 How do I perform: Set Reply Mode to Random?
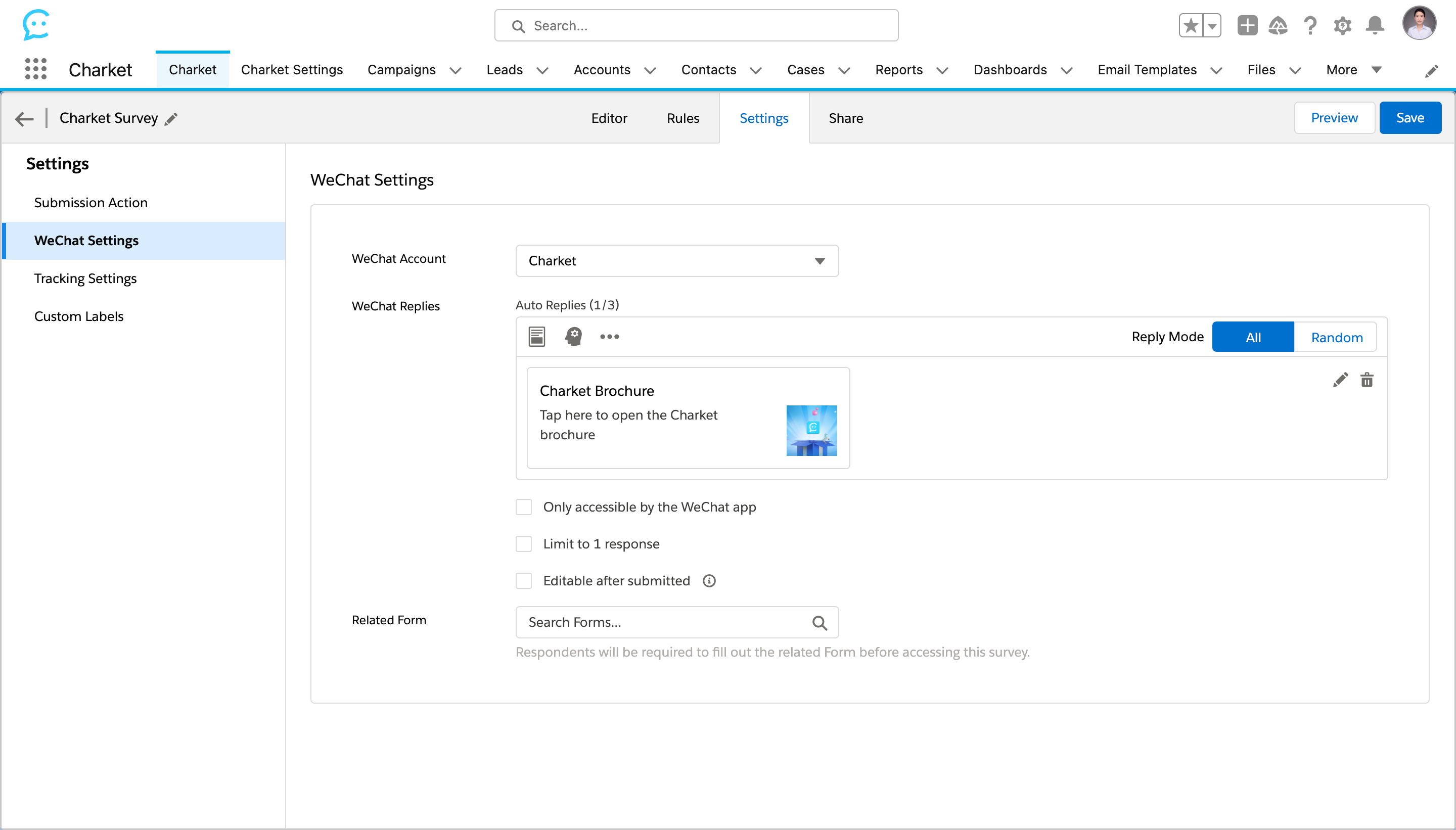pyautogui.click(x=1336, y=337)
